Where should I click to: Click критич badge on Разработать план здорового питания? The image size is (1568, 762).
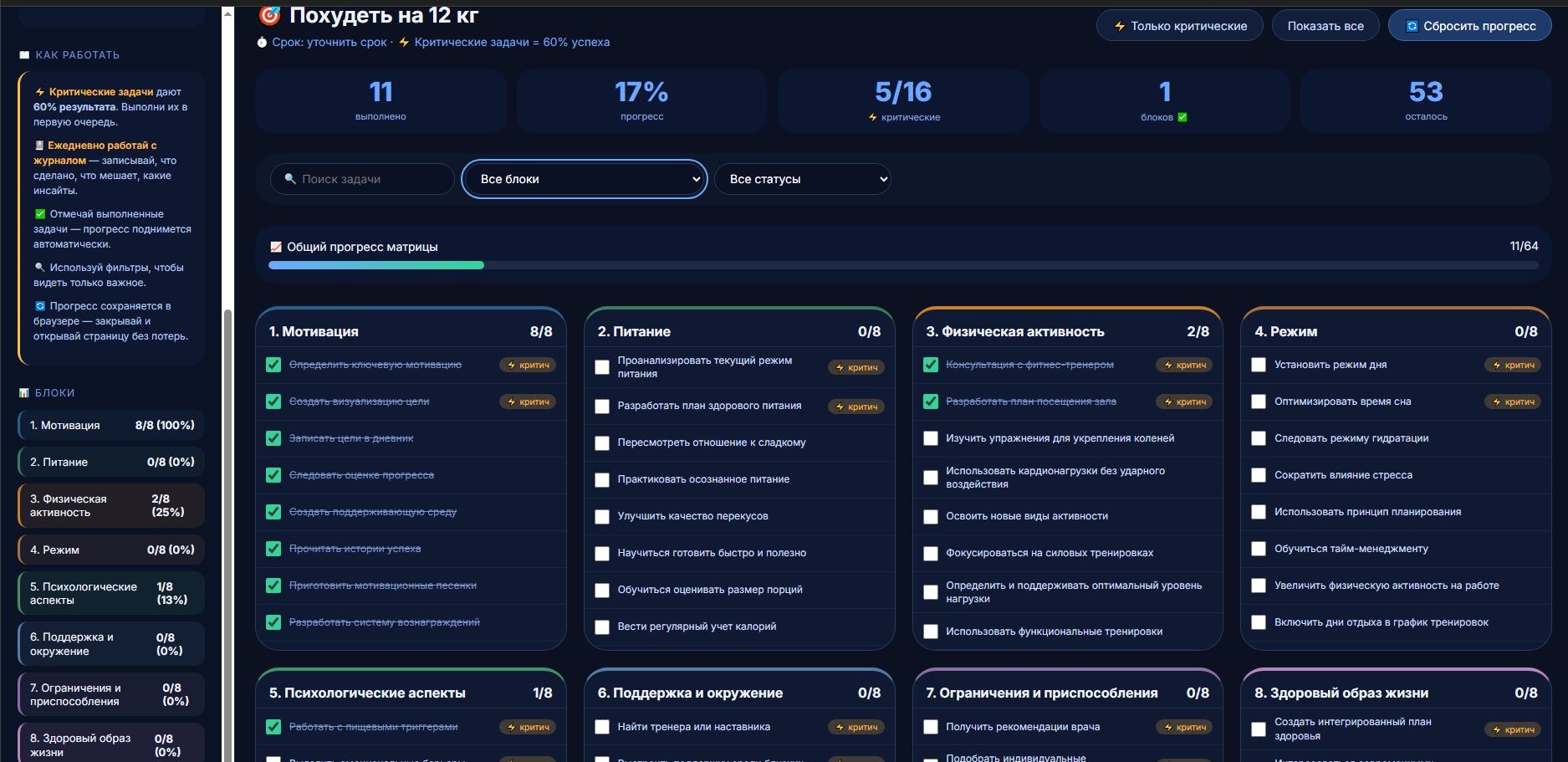tap(856, 407)
